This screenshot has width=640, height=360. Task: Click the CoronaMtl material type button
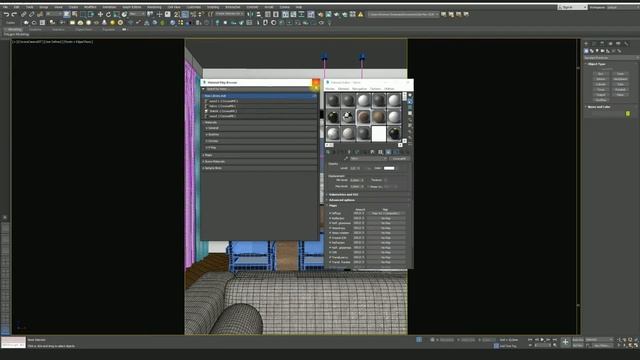tap(399, 158)
